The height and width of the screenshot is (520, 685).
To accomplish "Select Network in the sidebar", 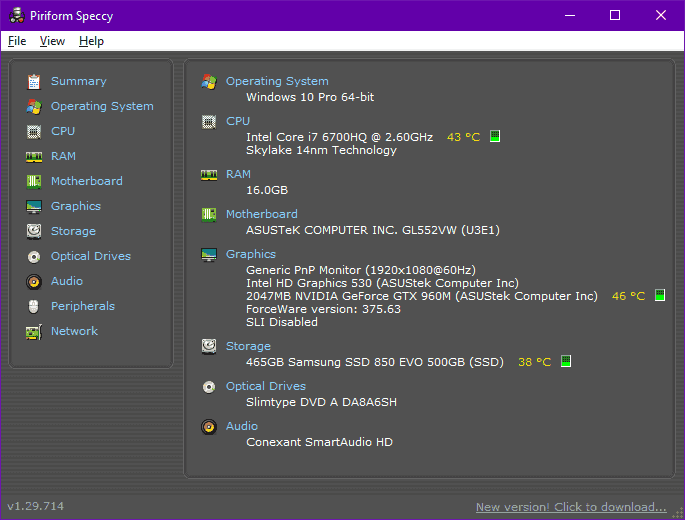I will [x=74, y=331].
